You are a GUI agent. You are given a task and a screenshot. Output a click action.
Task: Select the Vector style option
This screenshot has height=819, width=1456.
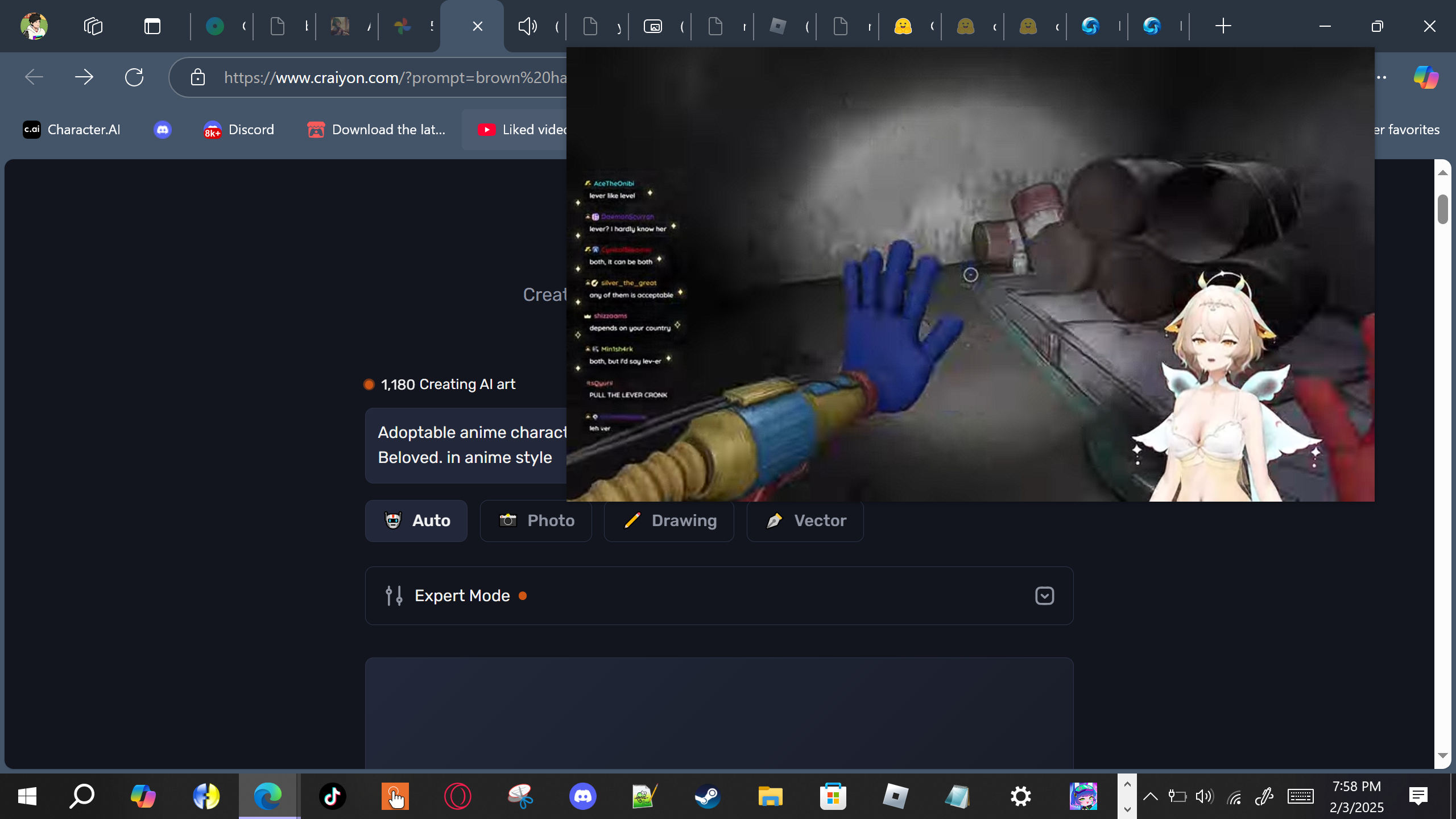(x=805, y=520)
